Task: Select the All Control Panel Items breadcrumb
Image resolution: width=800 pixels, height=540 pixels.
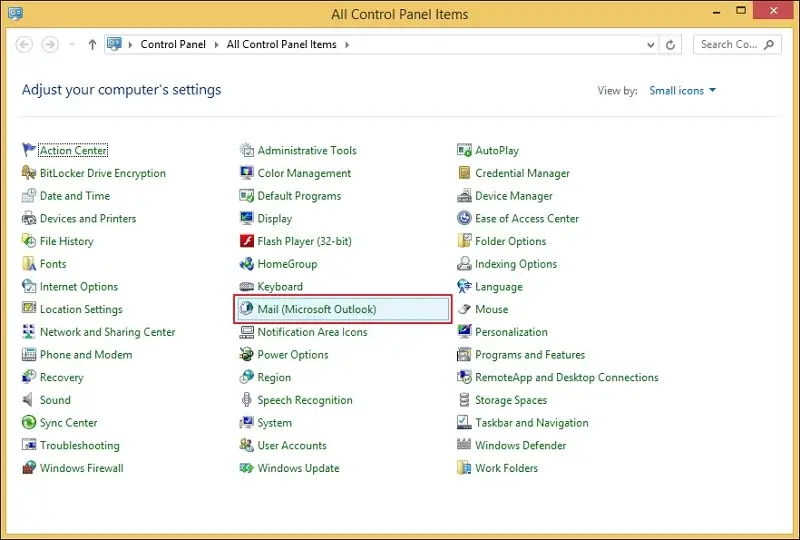Action: click(x=282, y=44)
